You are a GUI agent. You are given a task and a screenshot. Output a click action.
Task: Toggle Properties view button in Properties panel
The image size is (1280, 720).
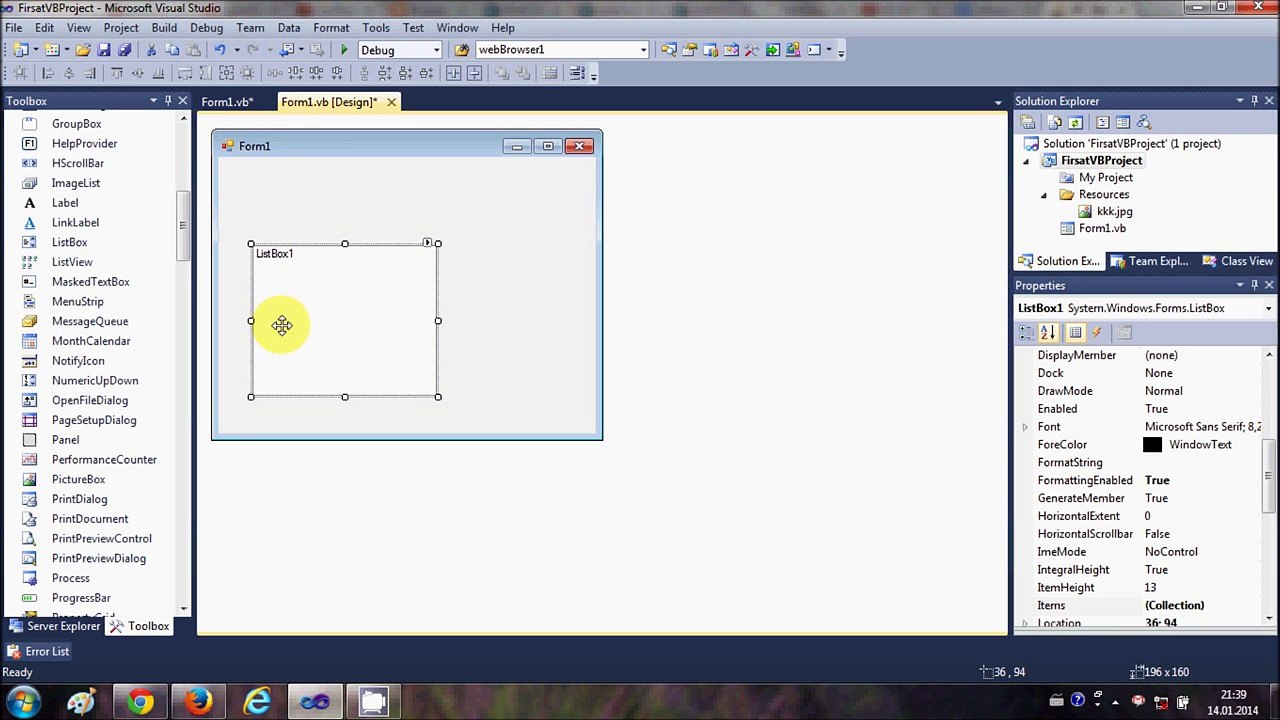tap(1075, 333)
